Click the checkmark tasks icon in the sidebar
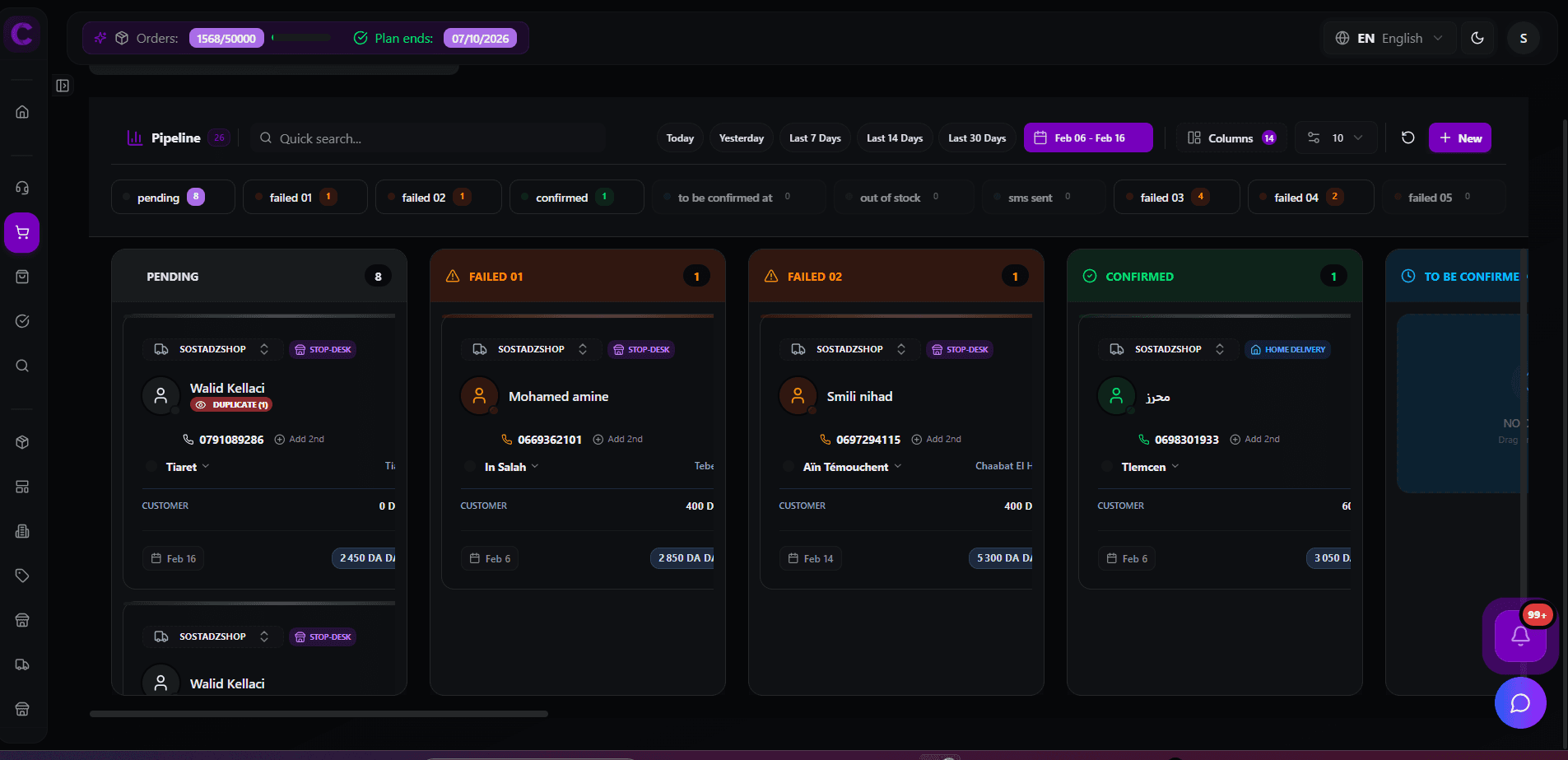The height and width of the screenshot is (760, 1568). tap(22, 321)
